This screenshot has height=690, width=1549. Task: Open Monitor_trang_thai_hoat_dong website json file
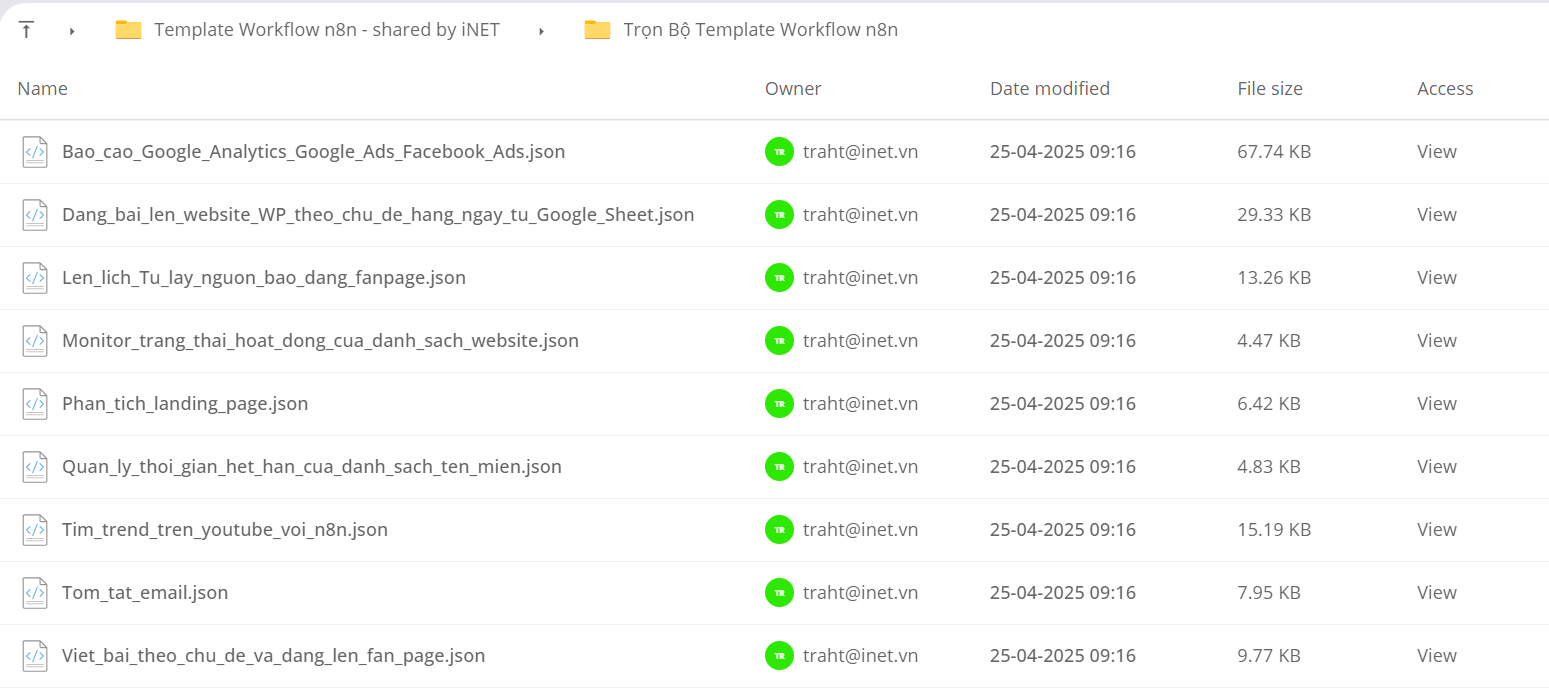point(320,341)
